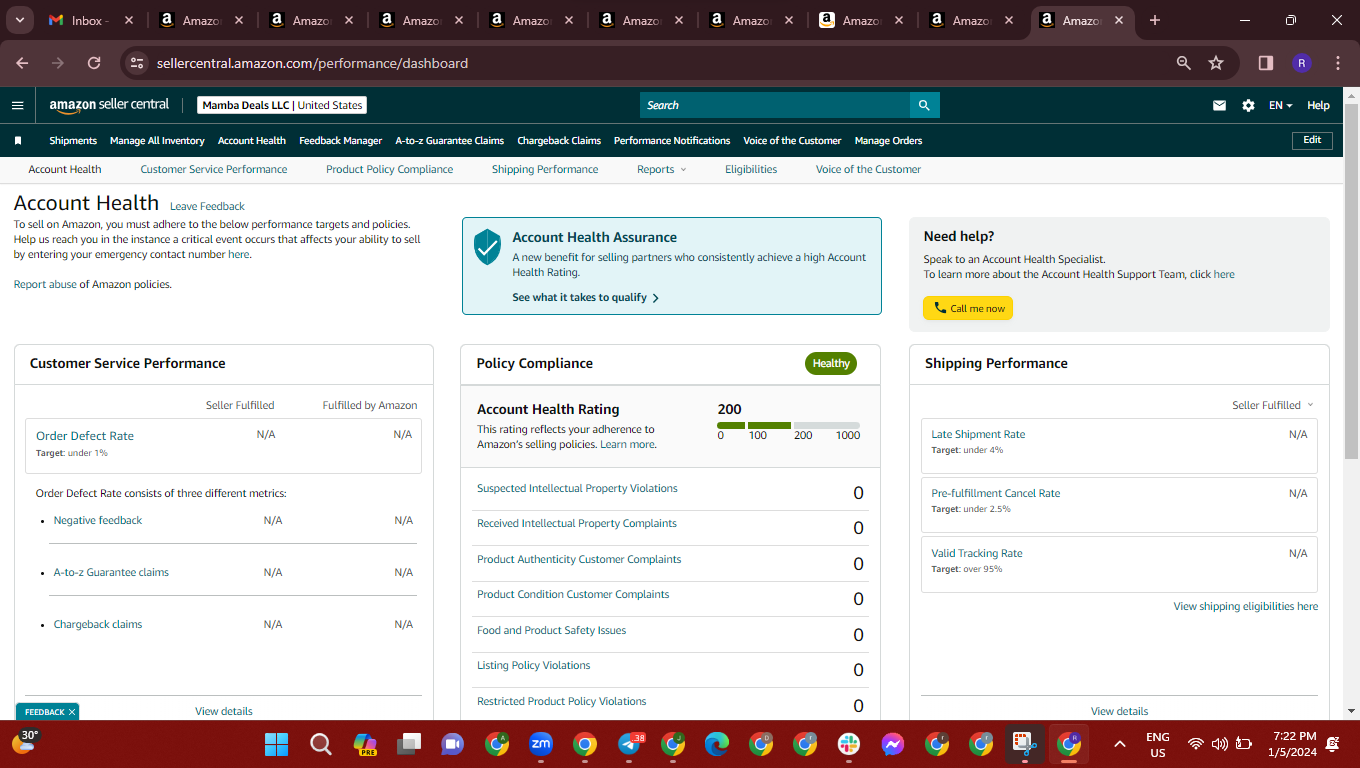The image size is (1360, 768).
Task: Open Microsoft Edge from the taskbar
Action: click(x=717, y=744)
